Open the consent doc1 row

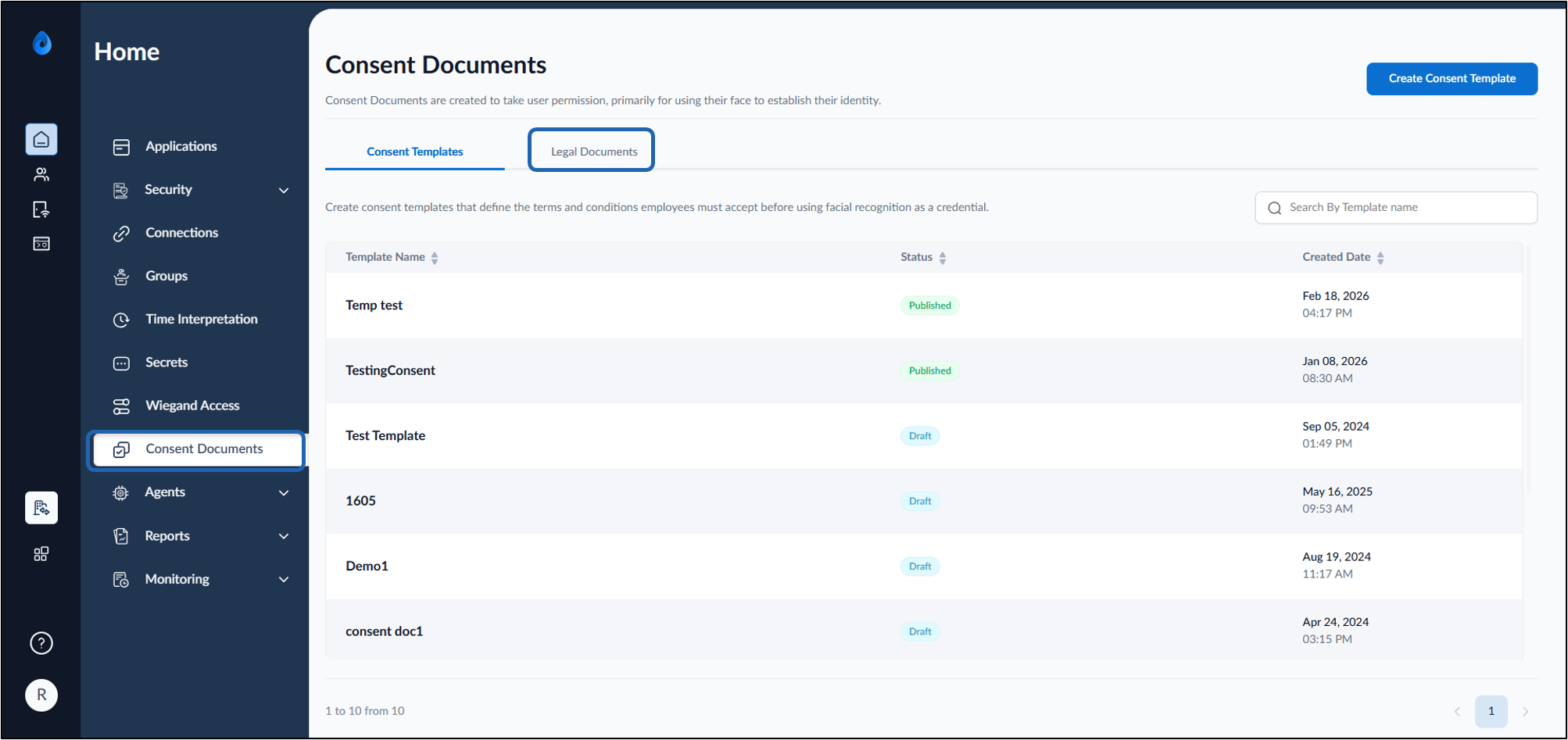point(924,631)
